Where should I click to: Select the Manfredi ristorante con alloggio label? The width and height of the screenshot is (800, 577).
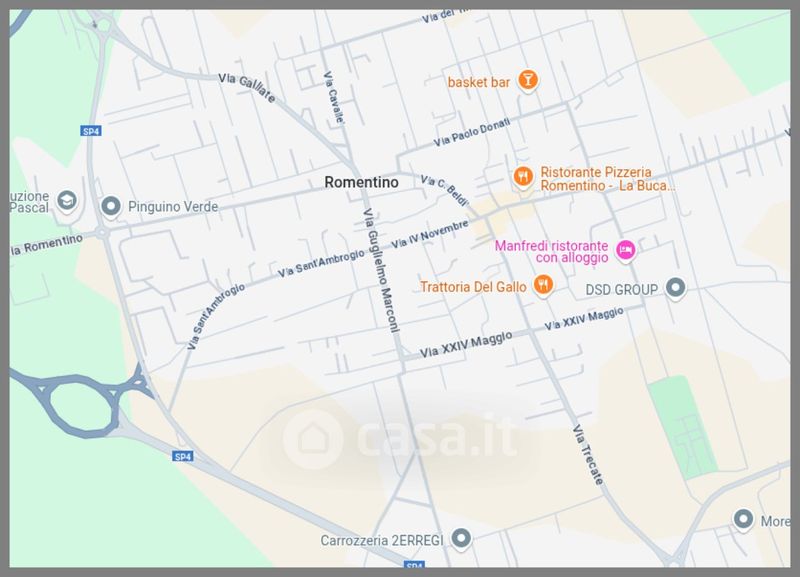(x=552, y=252)
